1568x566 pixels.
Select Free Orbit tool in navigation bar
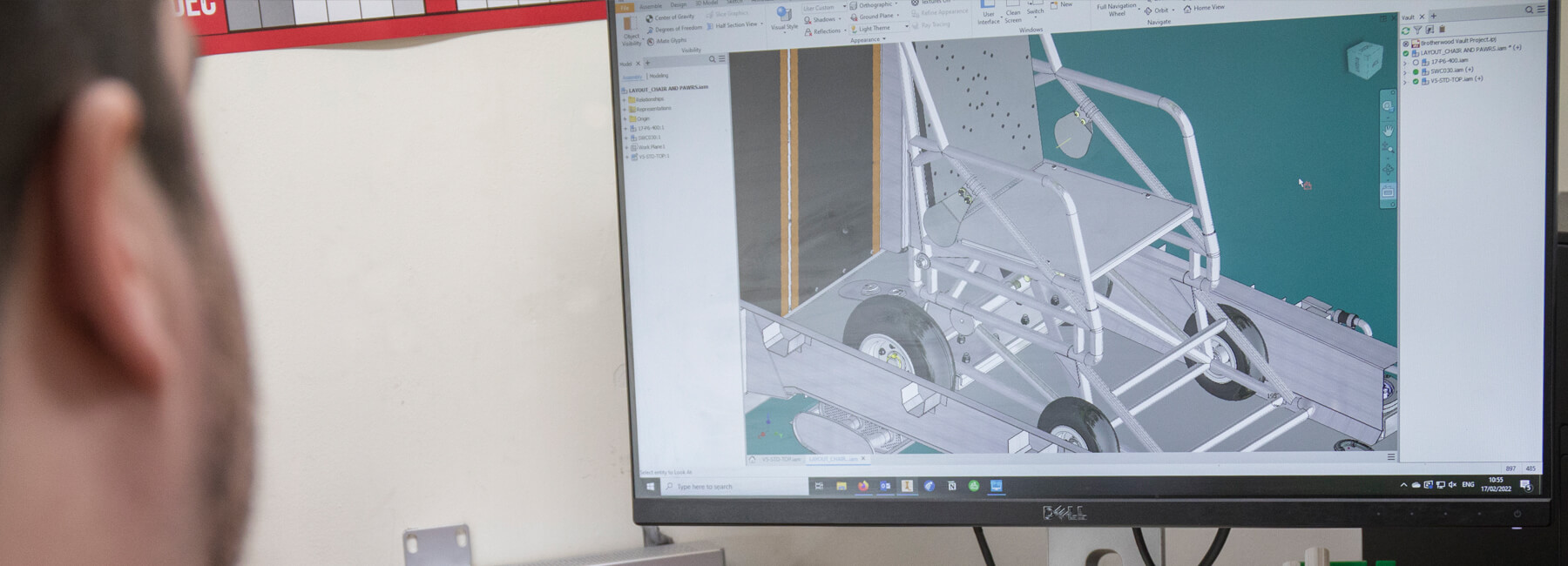pyautogui.click(x=1389, y=170)
